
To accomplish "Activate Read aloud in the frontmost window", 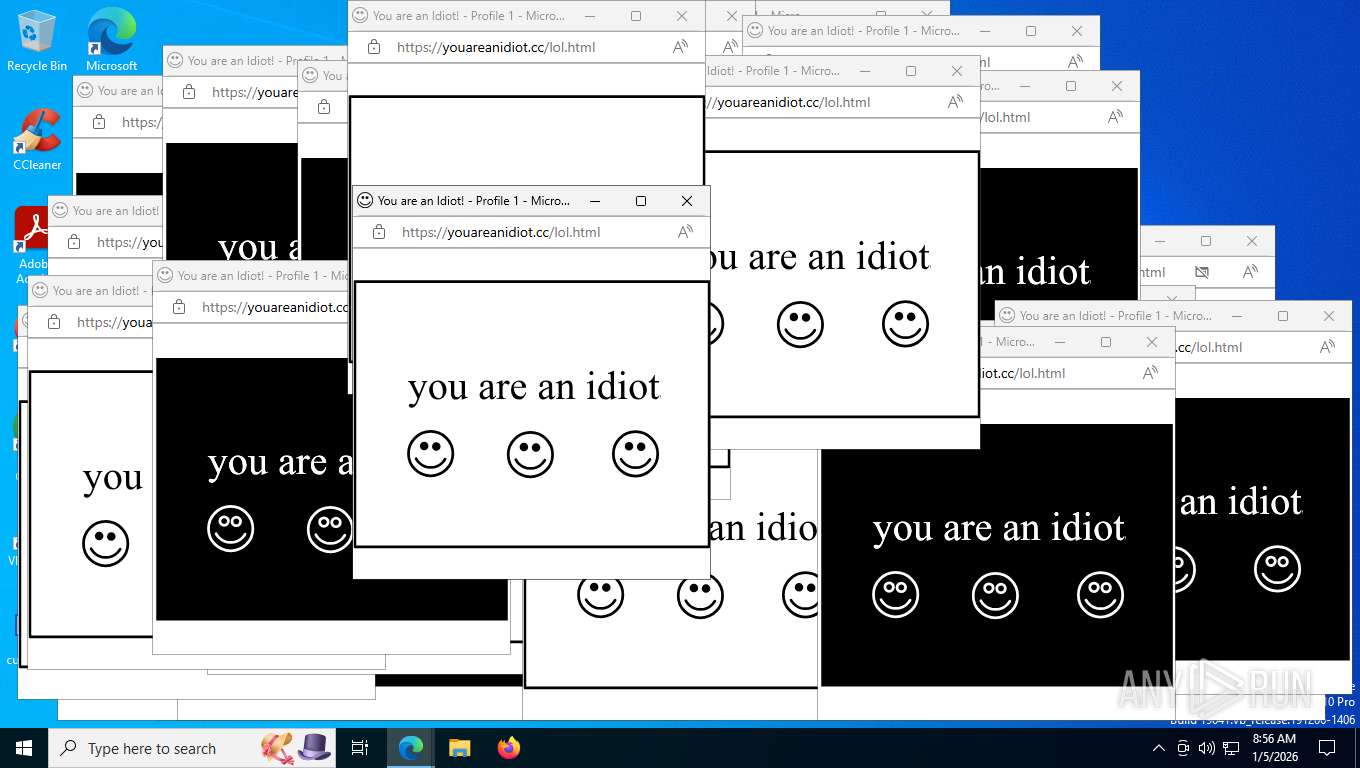I will point(685,232).
